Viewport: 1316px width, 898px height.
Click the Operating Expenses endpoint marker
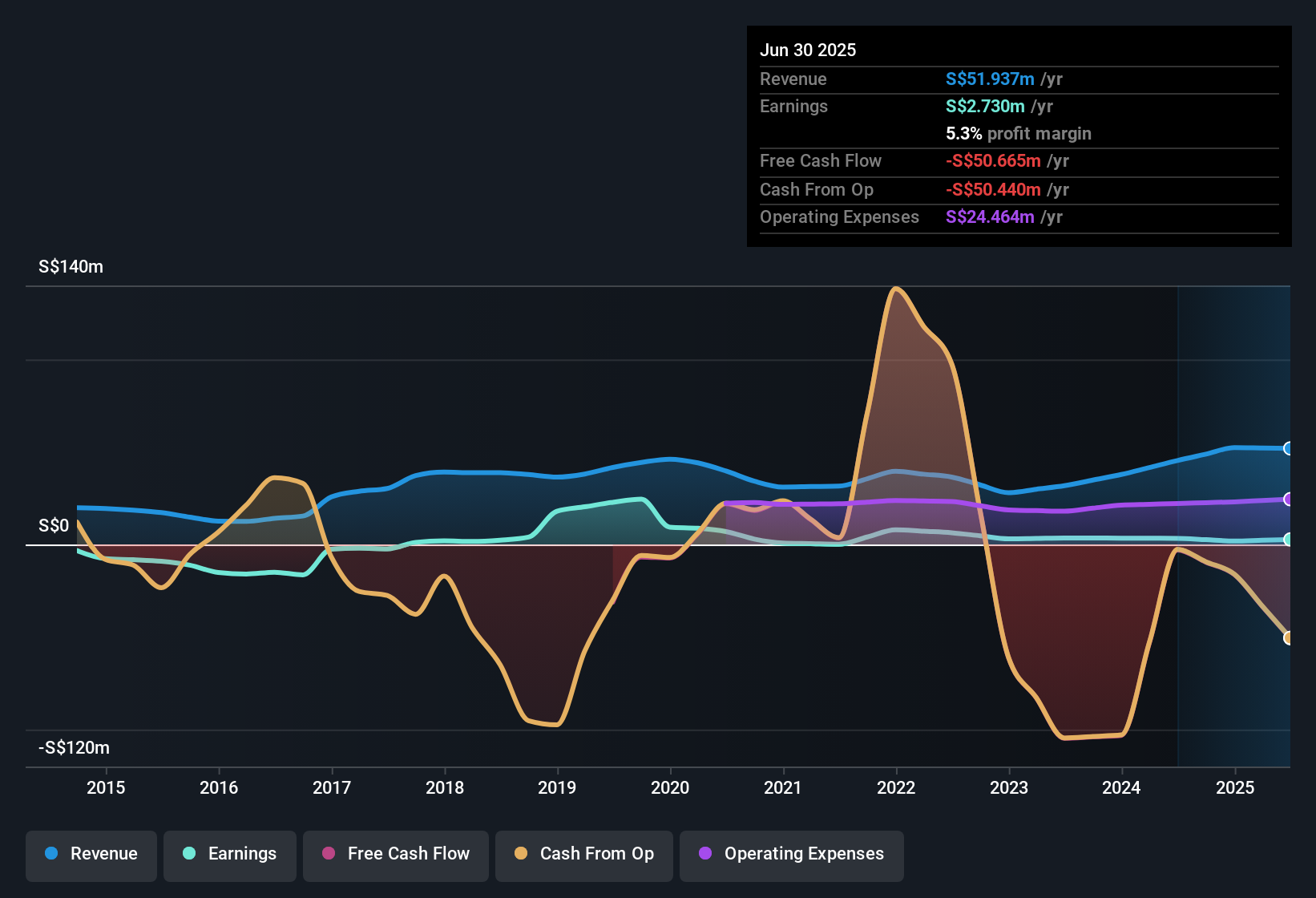1288,500
